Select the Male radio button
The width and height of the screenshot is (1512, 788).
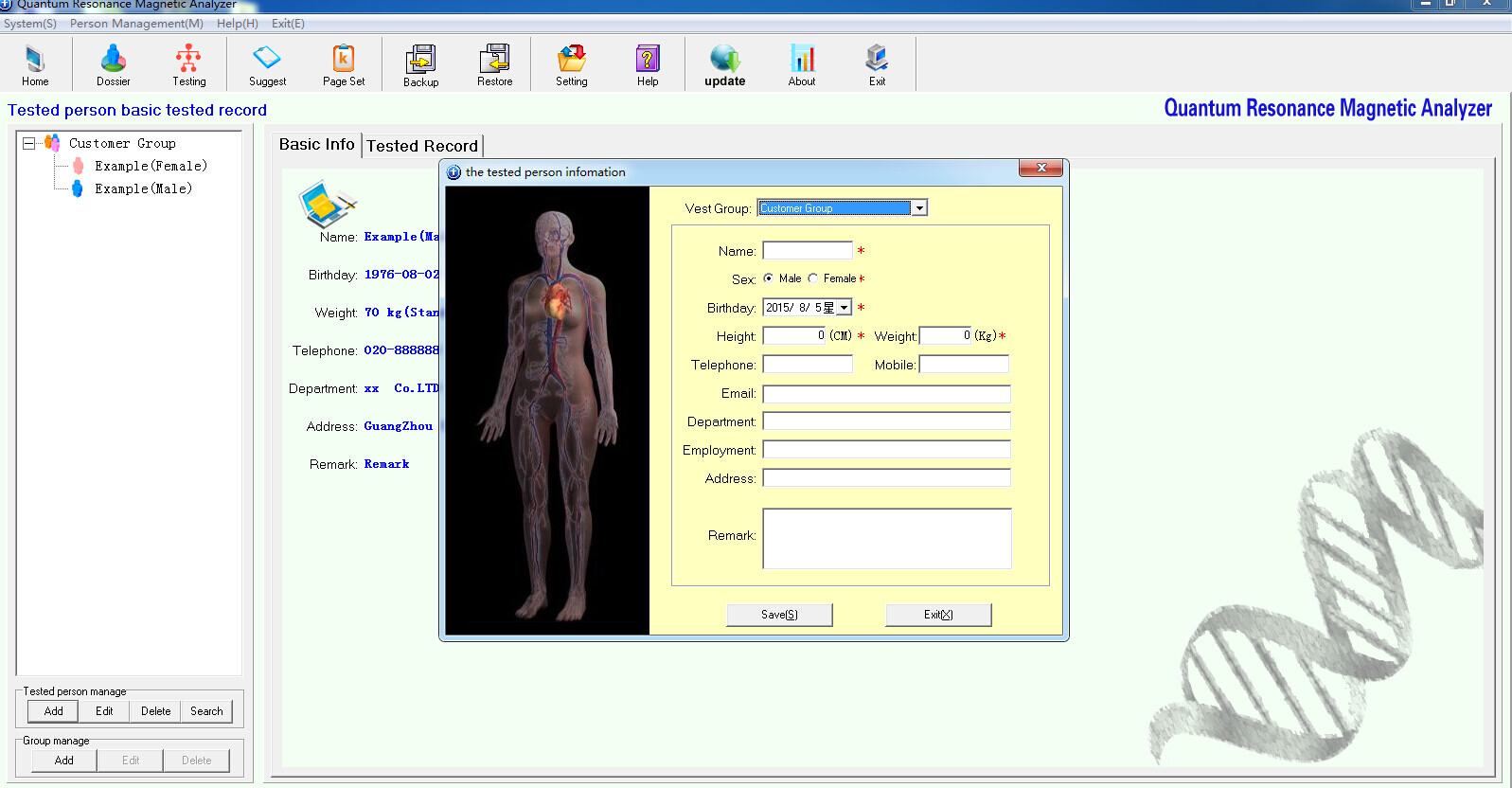[x=768, y=278]
